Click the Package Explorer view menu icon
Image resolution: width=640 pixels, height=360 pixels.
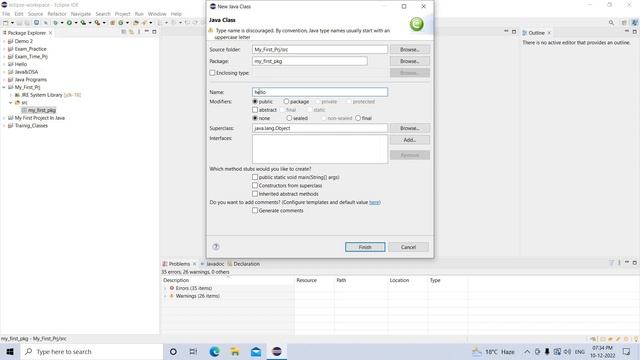pyautogui.click(x=139, y=32)
